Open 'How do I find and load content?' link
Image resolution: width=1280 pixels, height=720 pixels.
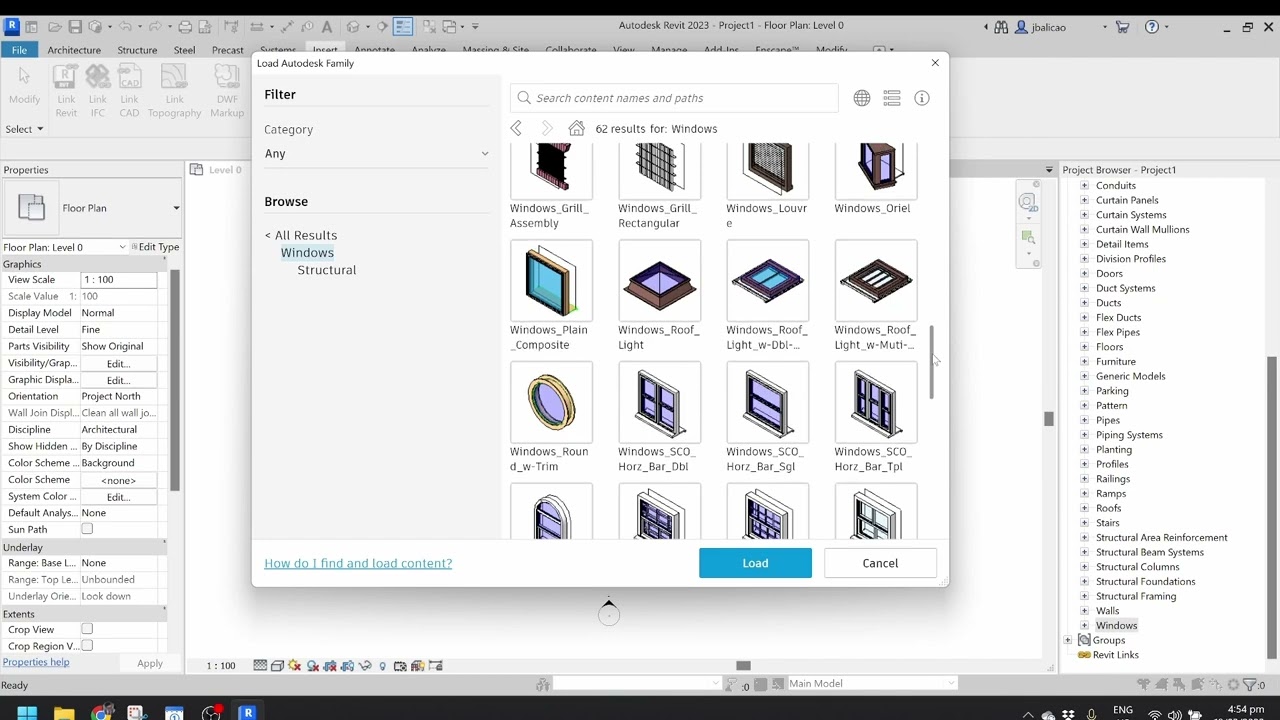click(x=358, y=563)
